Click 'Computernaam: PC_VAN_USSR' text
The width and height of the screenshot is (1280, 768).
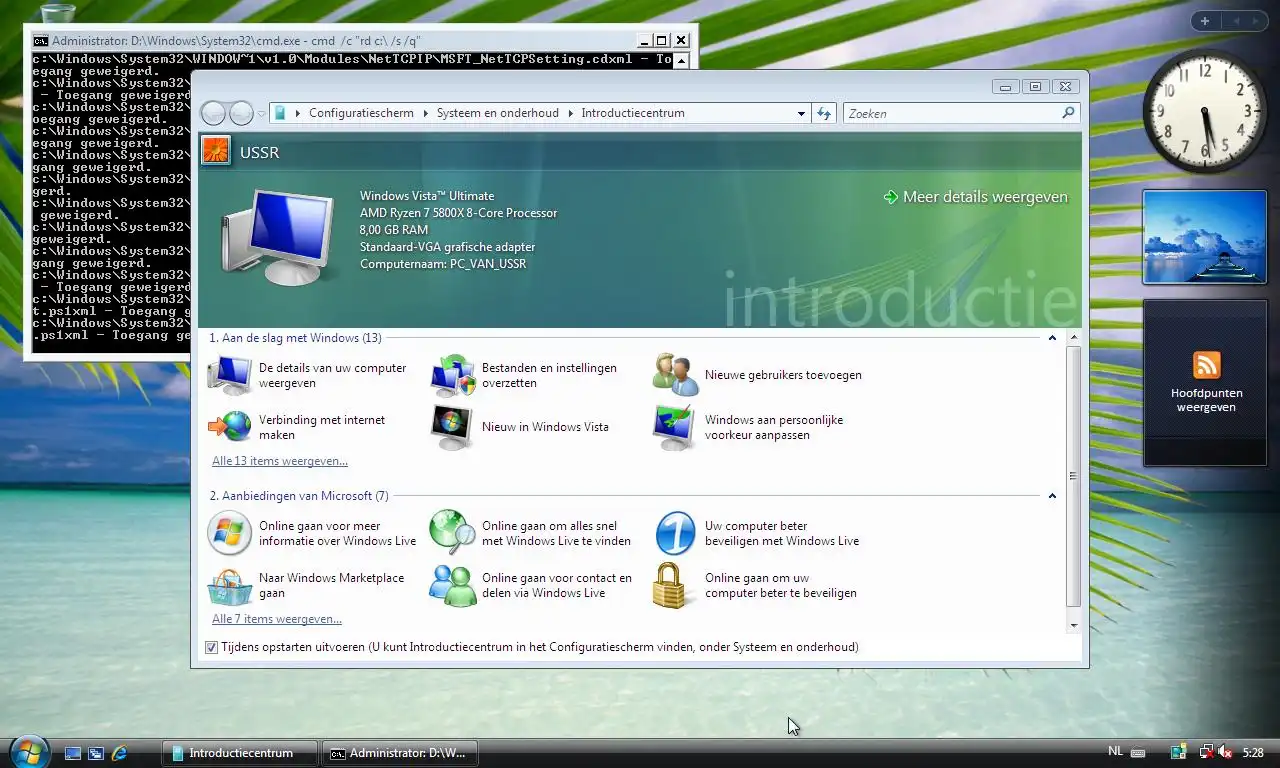(443, 264)
